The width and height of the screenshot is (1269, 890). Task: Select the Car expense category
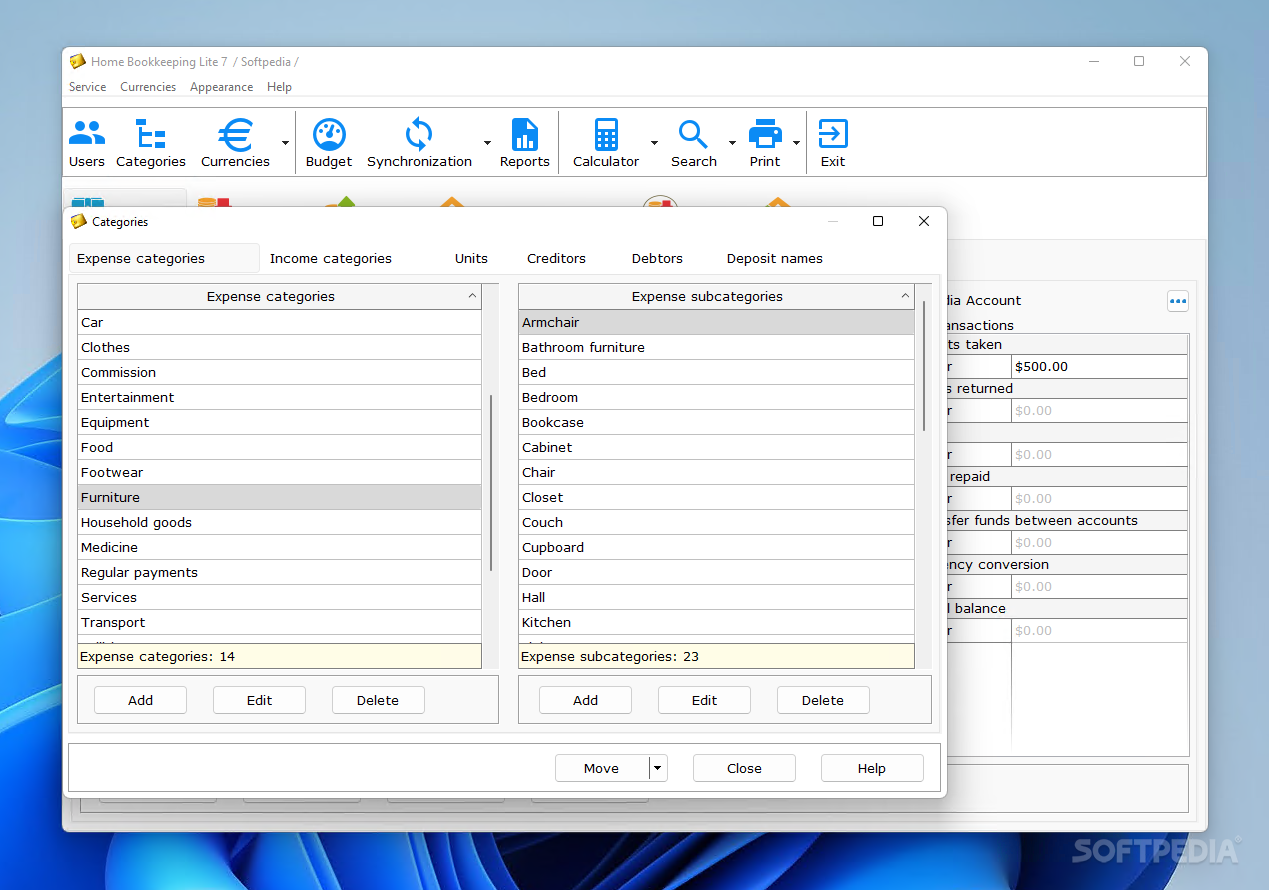(279, 322)
